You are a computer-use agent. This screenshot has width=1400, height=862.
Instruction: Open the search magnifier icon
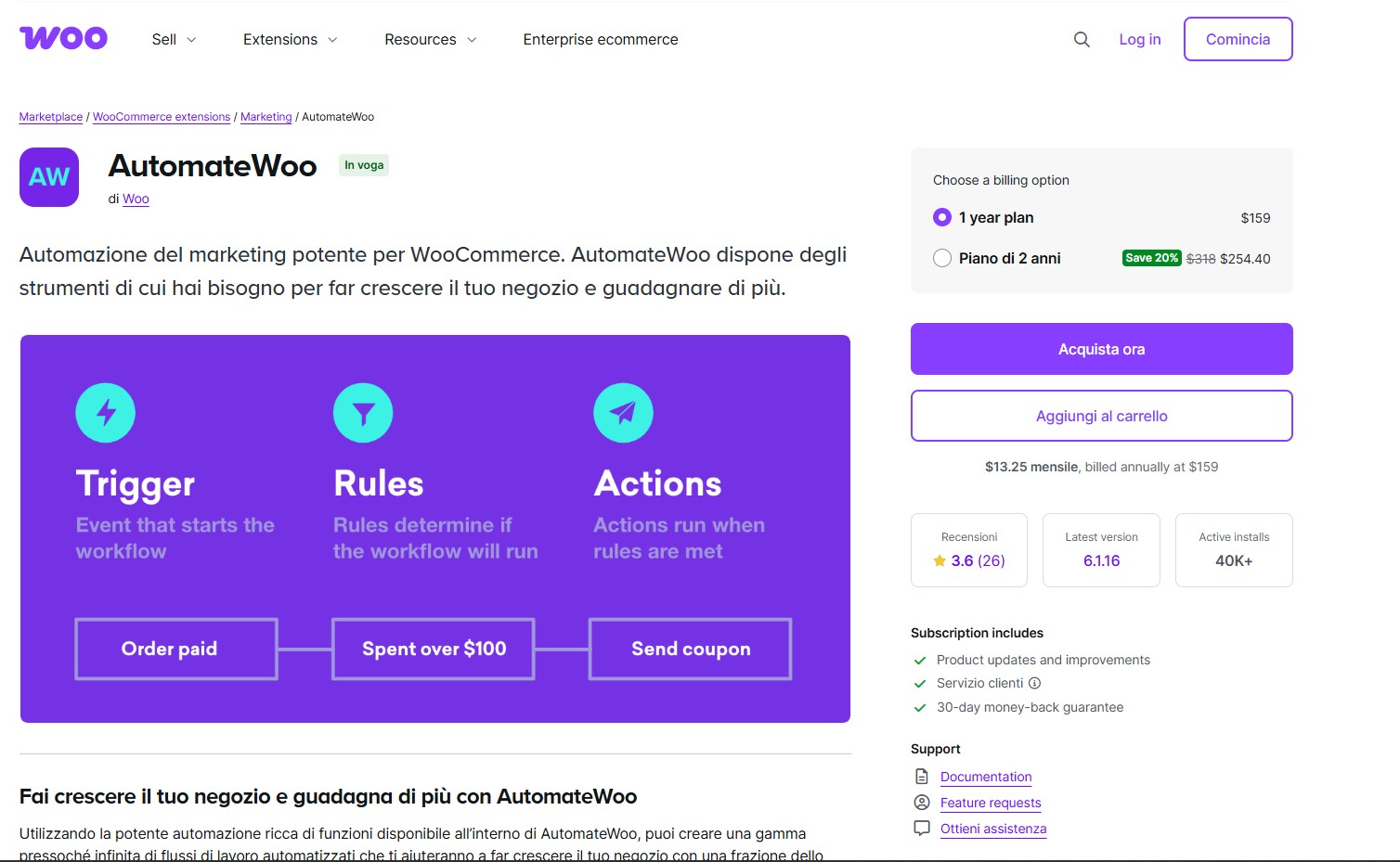pos(1082,39)
